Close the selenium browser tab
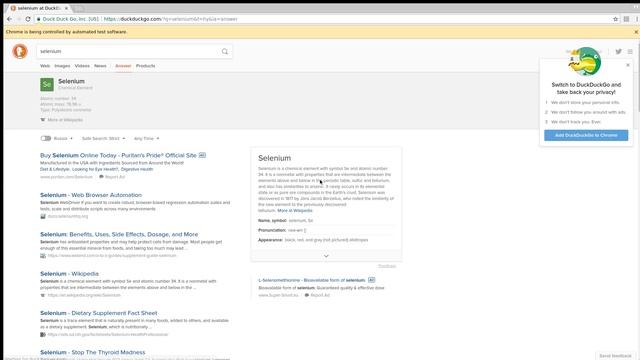This screenshot has width=640, height=360. pyautogui.click(x=67, y=8)
